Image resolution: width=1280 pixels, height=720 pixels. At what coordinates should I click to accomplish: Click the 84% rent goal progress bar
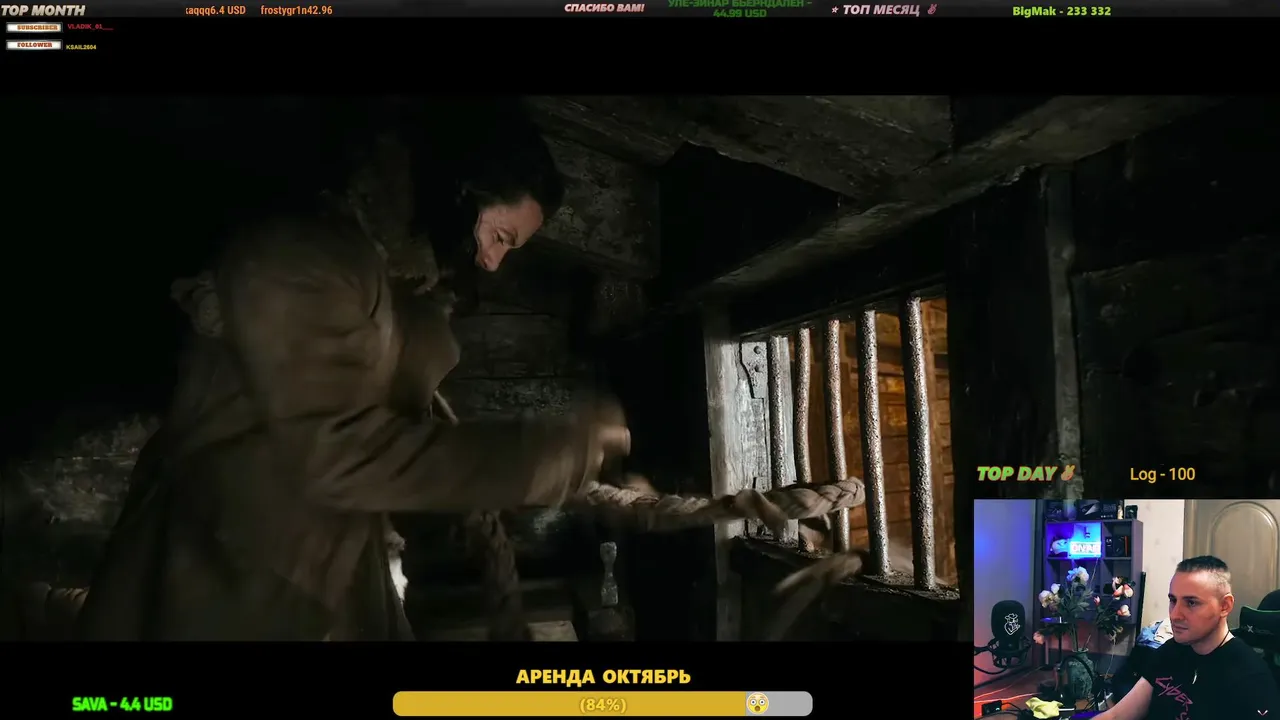coord(602,704)
